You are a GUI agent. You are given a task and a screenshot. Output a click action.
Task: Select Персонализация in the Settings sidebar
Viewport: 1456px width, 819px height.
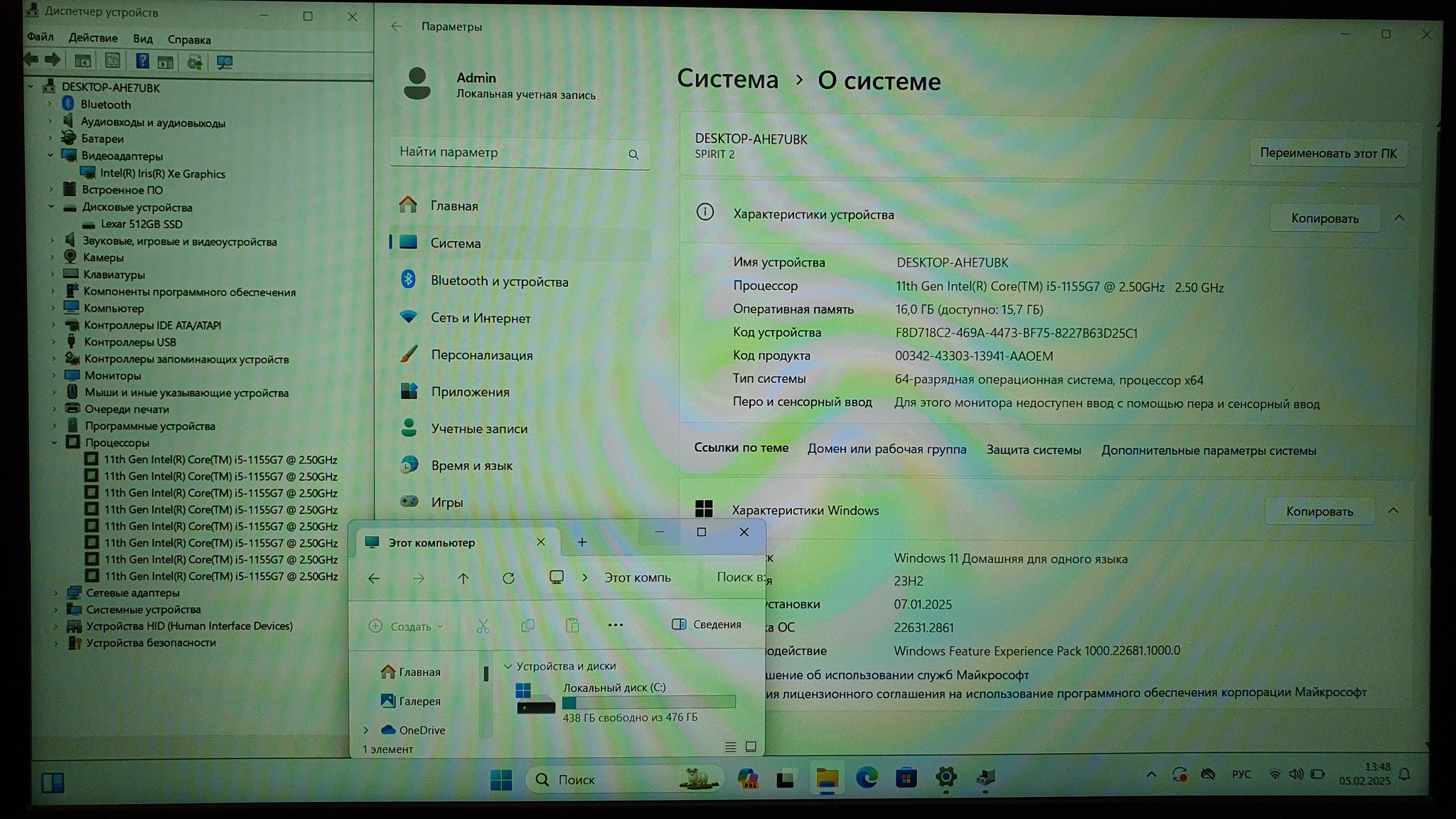coord(481,355)
